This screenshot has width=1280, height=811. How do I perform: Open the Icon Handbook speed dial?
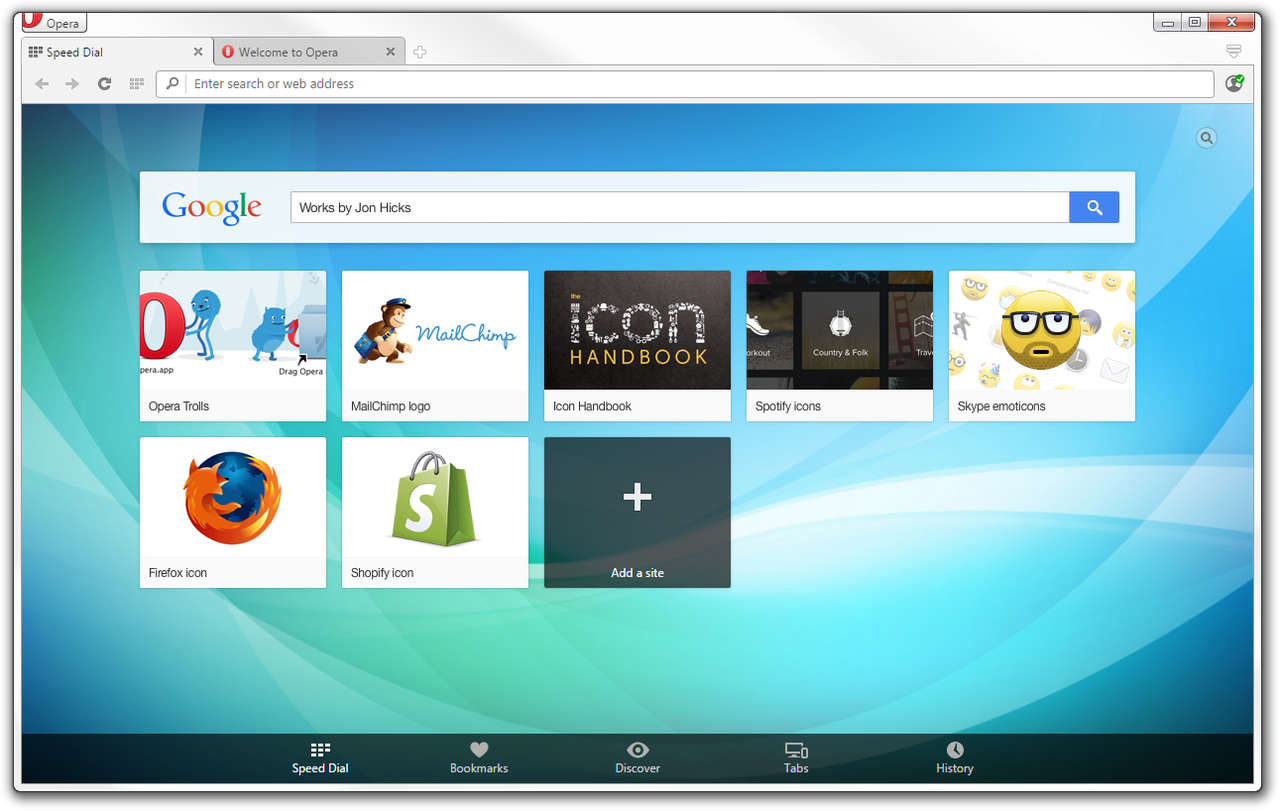tap(637, 346)
